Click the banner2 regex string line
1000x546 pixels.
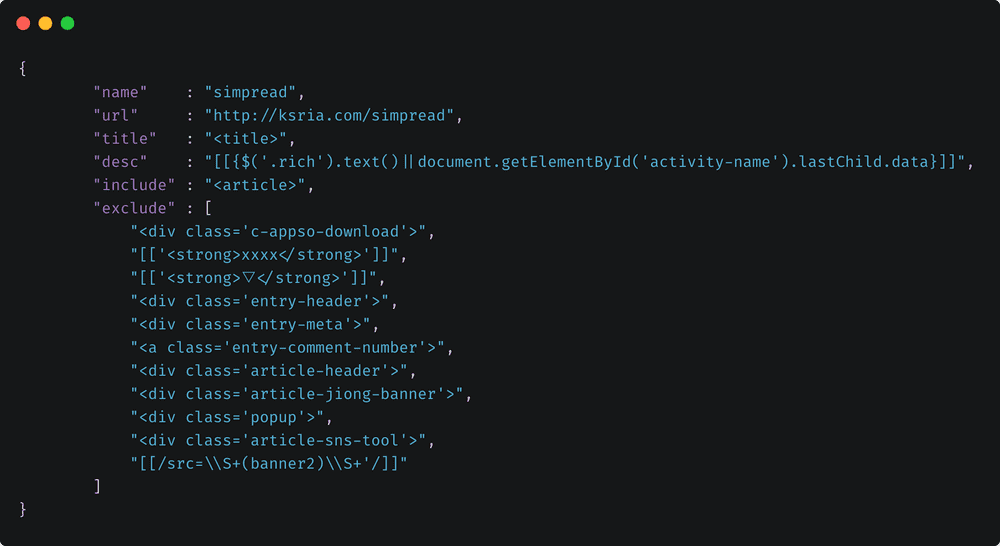269,463
